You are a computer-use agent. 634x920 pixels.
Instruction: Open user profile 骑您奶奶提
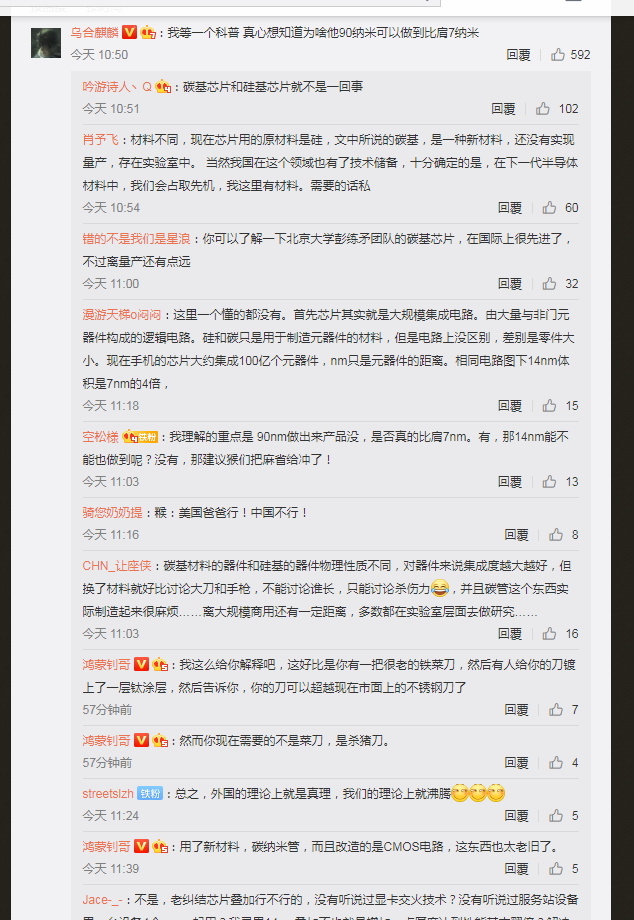(x=112, y=513)
